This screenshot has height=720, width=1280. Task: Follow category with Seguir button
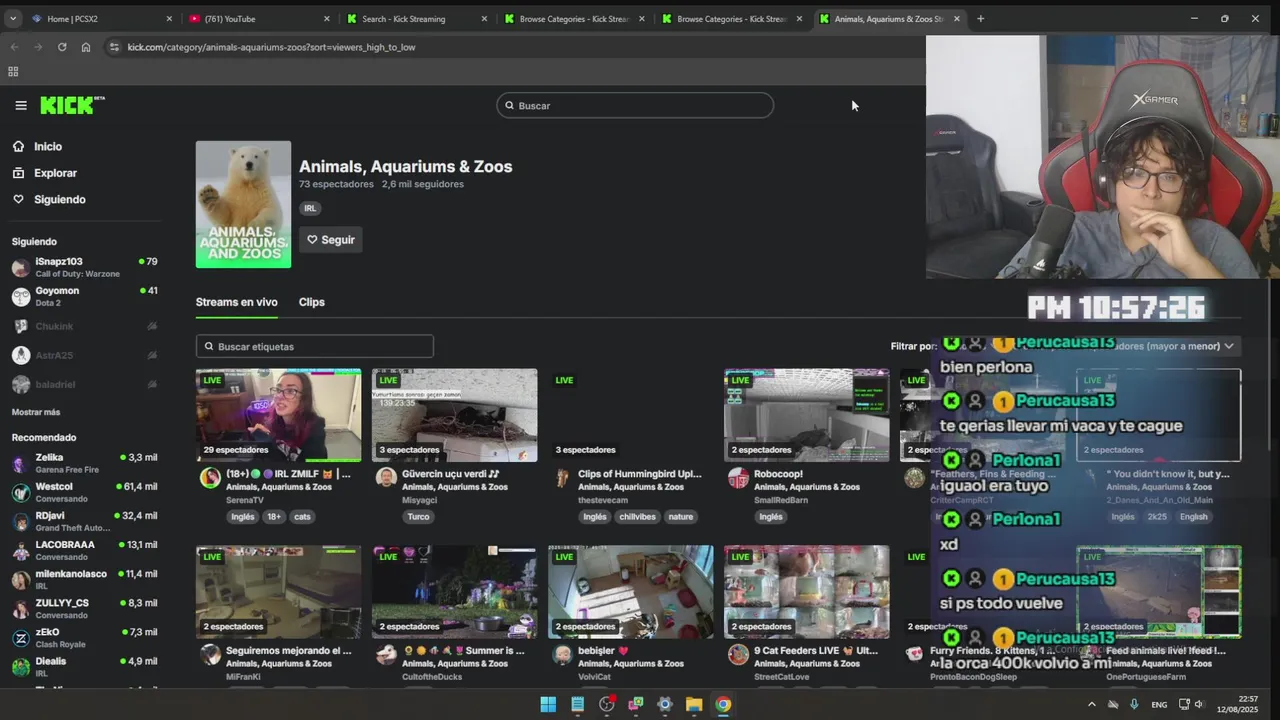[x=331, y=240]
